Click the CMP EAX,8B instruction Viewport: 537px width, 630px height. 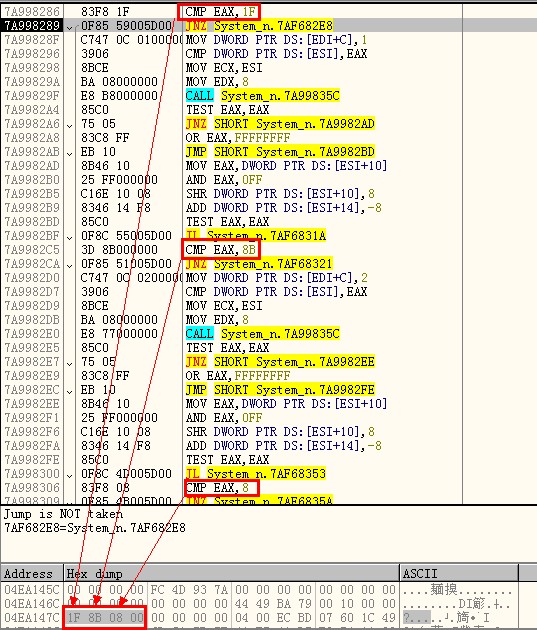pos(221,250)
